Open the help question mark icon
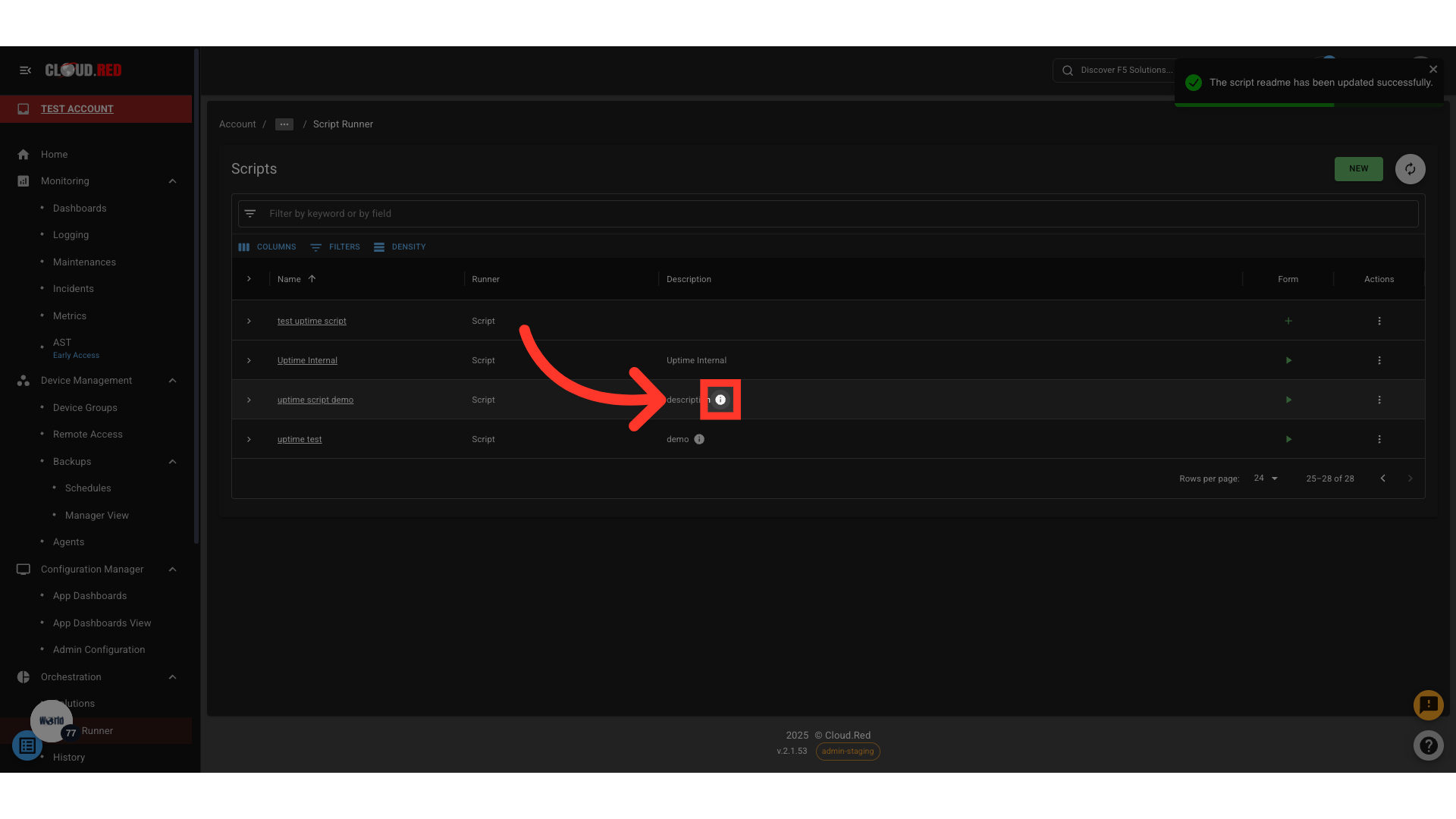Image resolution: width=1456 pixels, height=819 pixels. (x=1428, y=745)
